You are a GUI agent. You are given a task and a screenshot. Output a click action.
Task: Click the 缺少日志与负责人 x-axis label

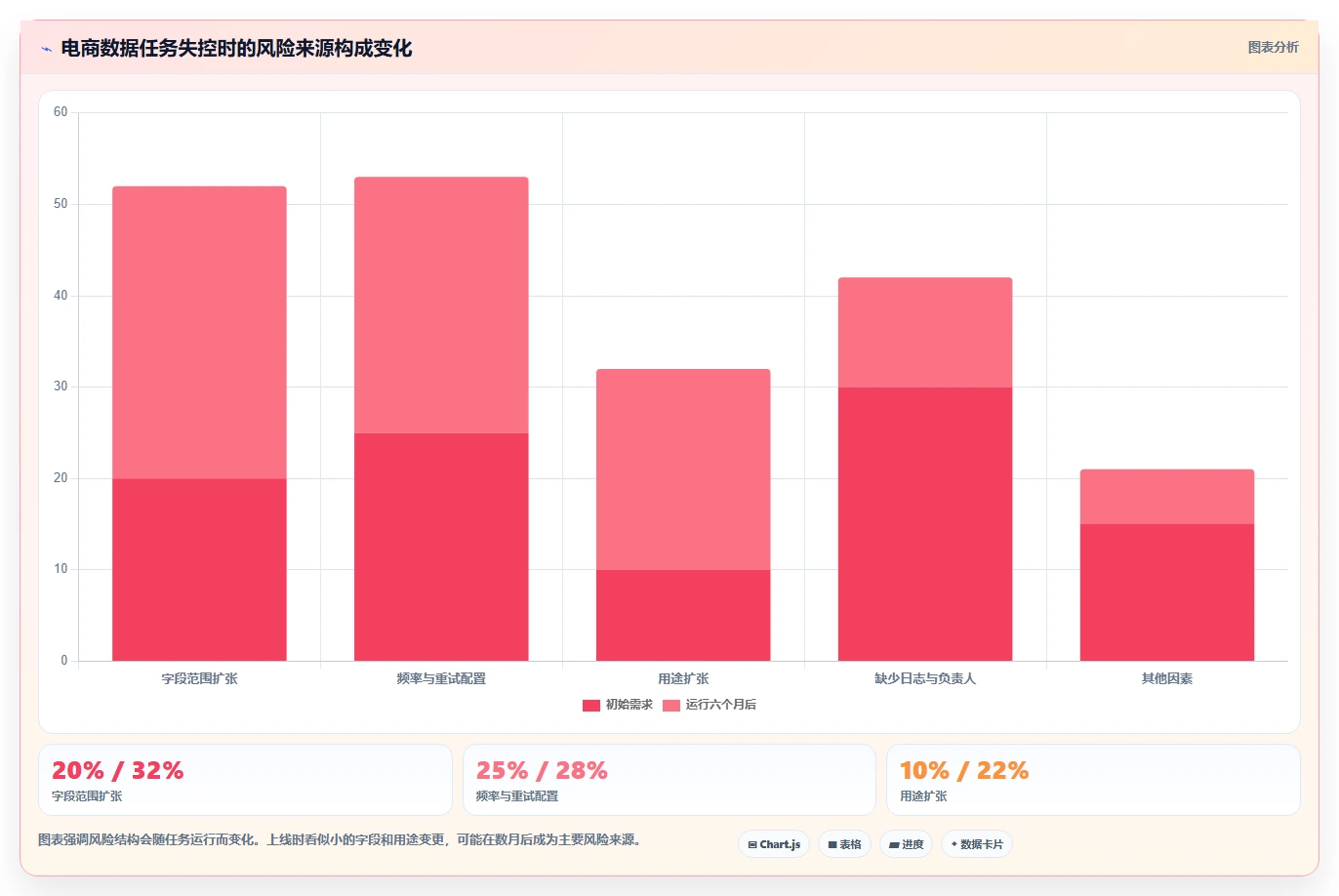(x=925, y=678)
